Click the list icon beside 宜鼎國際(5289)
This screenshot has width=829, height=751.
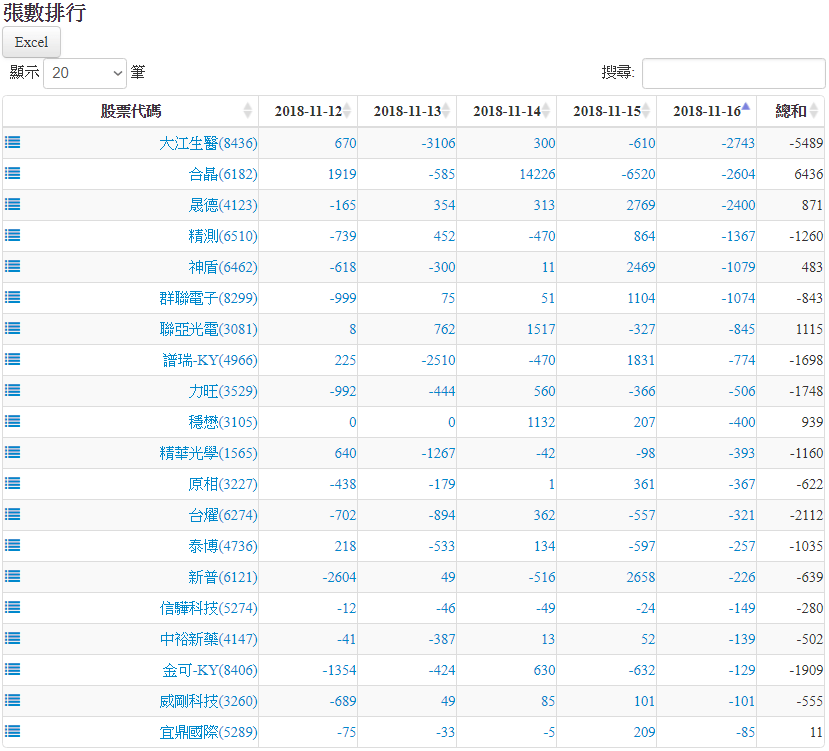[12, 731]
